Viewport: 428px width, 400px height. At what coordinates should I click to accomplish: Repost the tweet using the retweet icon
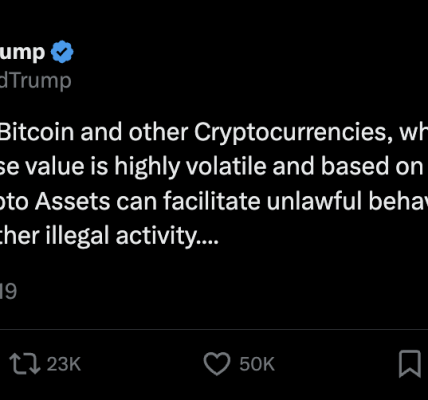tap(25, 363)
